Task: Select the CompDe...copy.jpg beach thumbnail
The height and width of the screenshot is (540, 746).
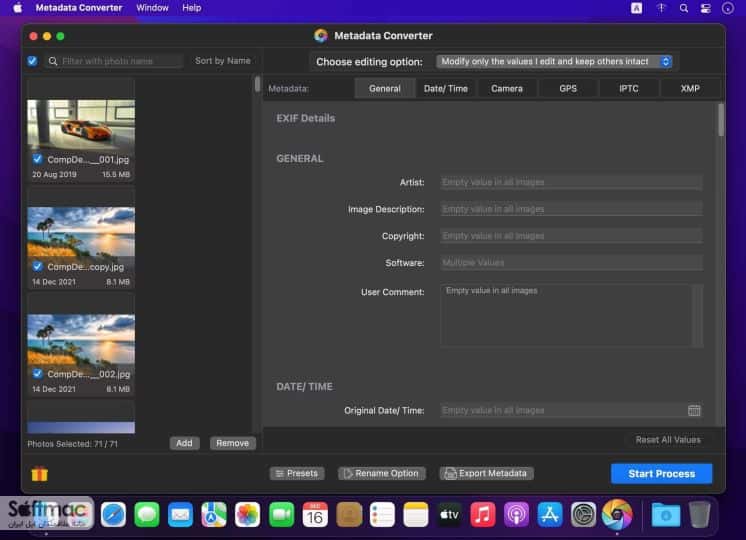Action: (x=81, y=232)
